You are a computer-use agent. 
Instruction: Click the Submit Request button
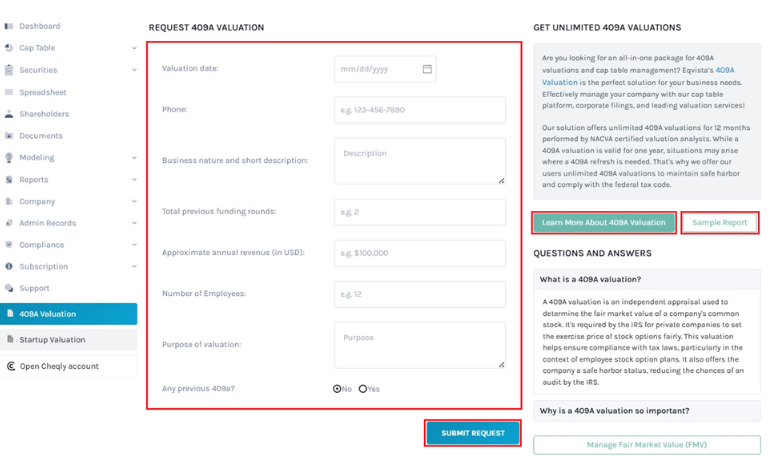[x=473, y=433]
